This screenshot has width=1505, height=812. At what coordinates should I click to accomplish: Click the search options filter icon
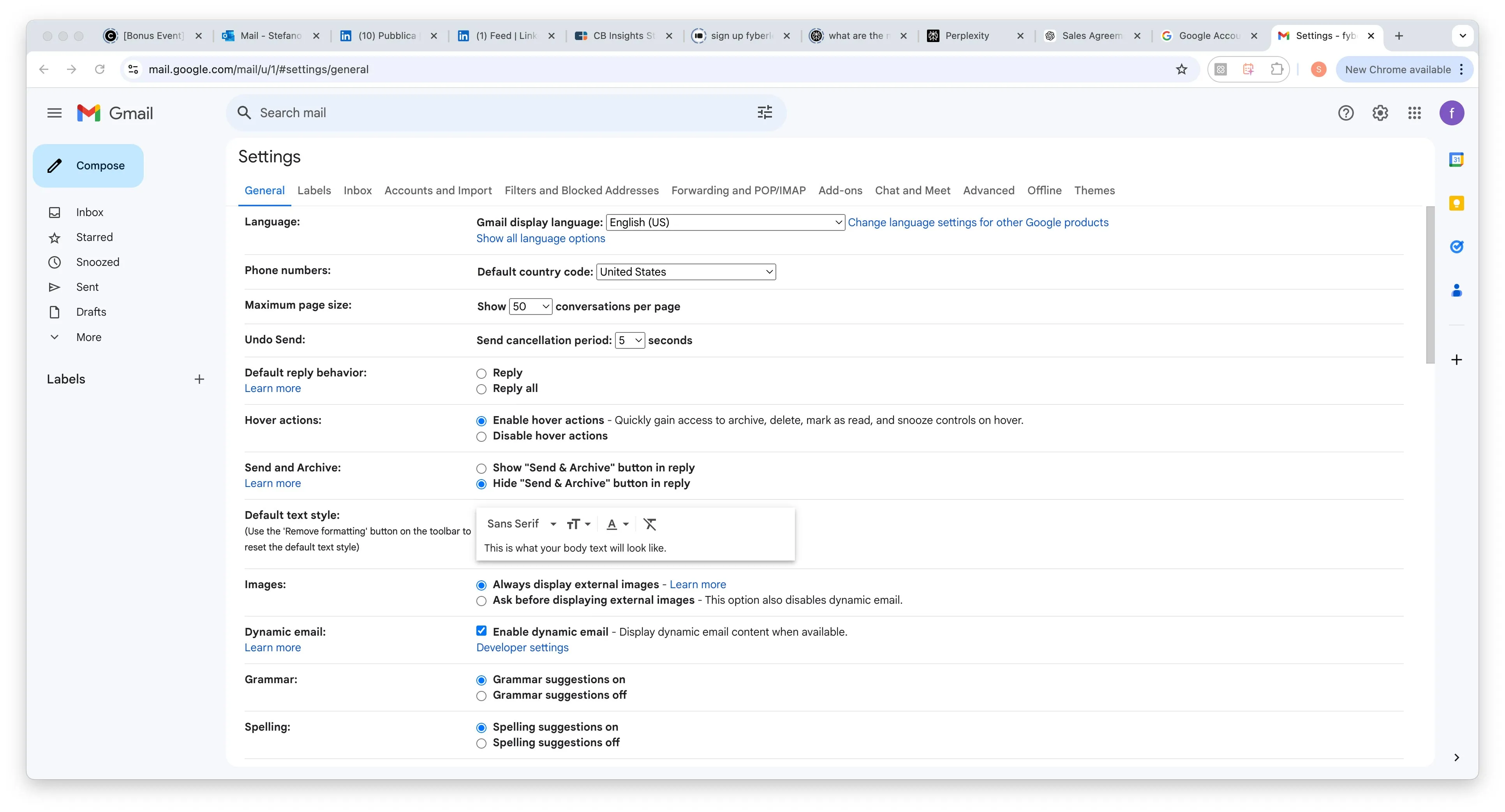click(x=765, y=112)
